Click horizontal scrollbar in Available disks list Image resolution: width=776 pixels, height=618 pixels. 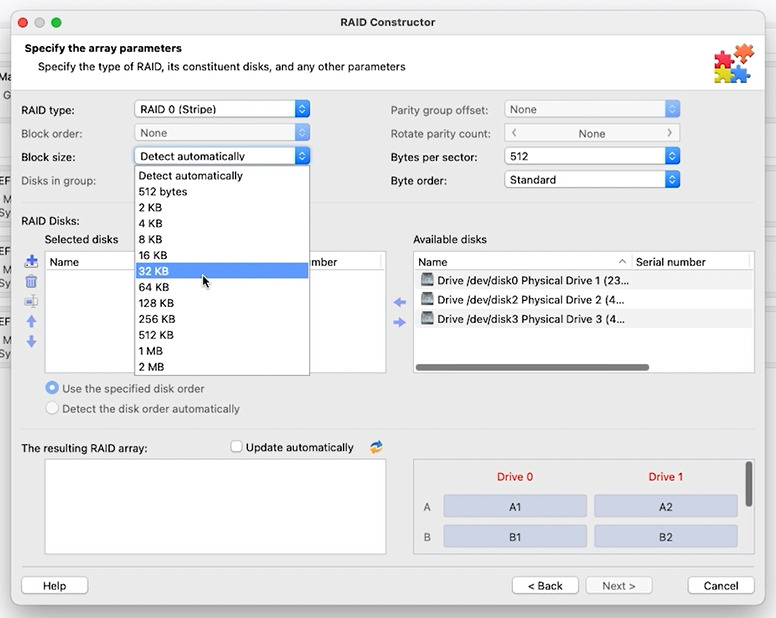(x=532, y=367)
